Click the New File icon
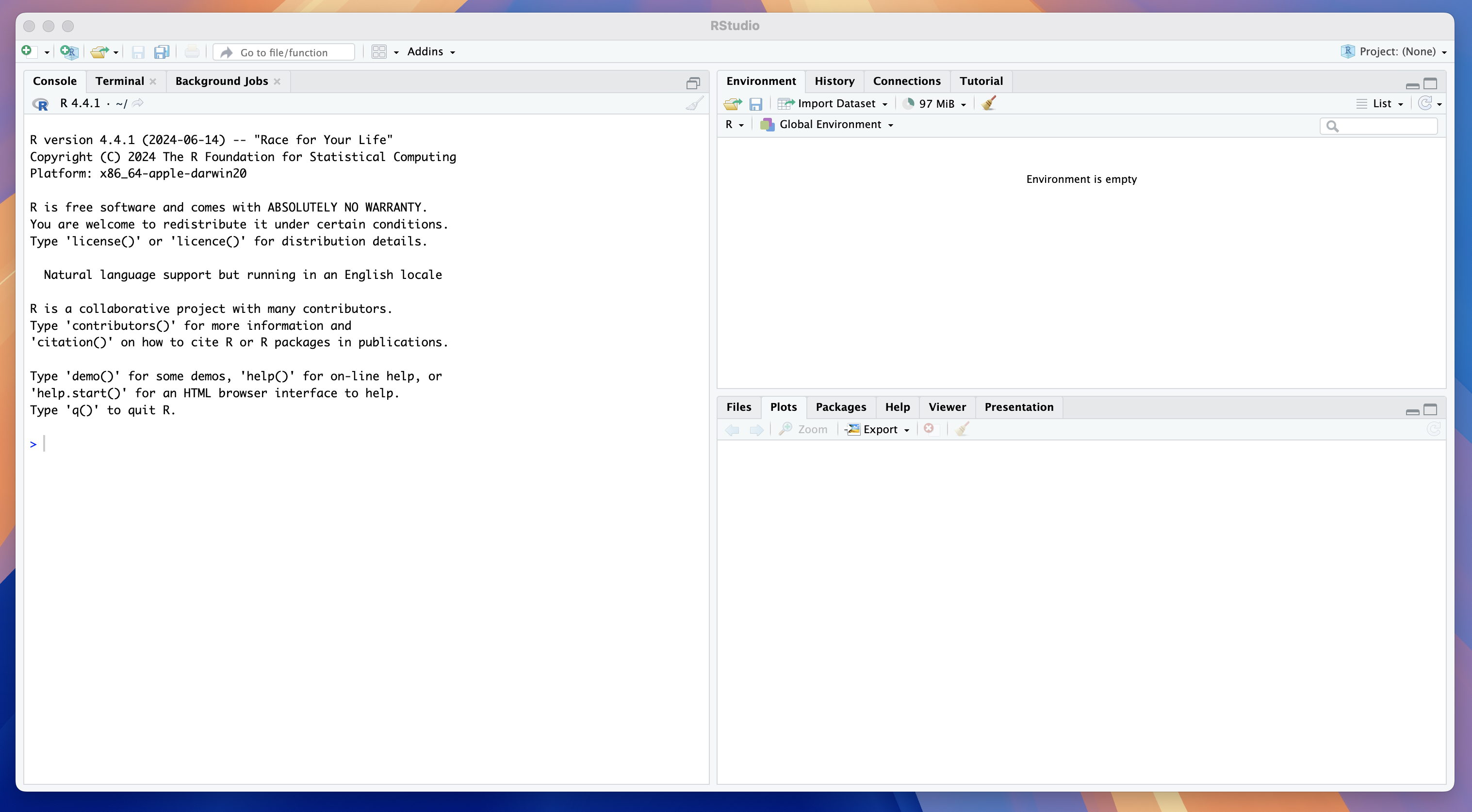 [27, 51]
